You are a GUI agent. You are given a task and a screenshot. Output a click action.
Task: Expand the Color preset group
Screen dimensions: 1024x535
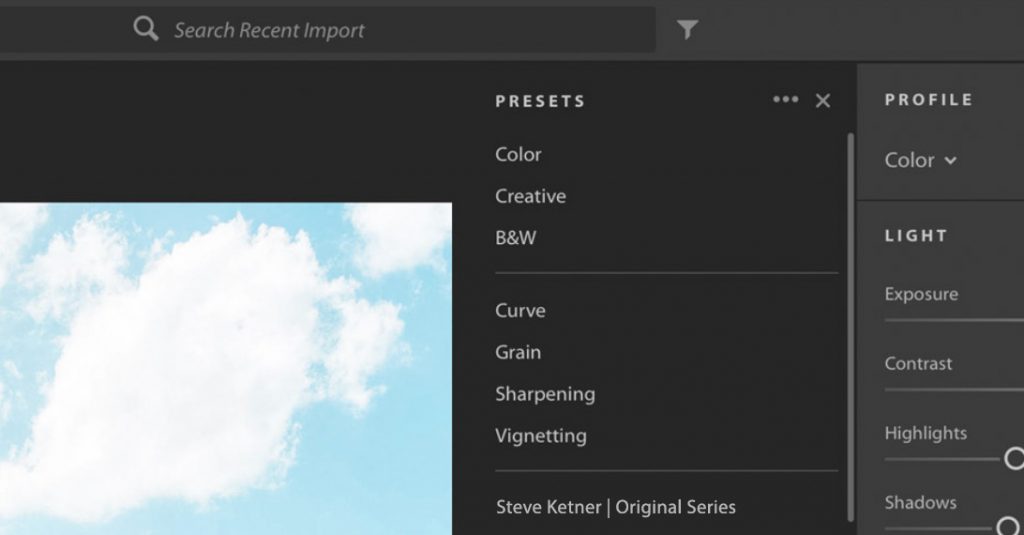518,155
